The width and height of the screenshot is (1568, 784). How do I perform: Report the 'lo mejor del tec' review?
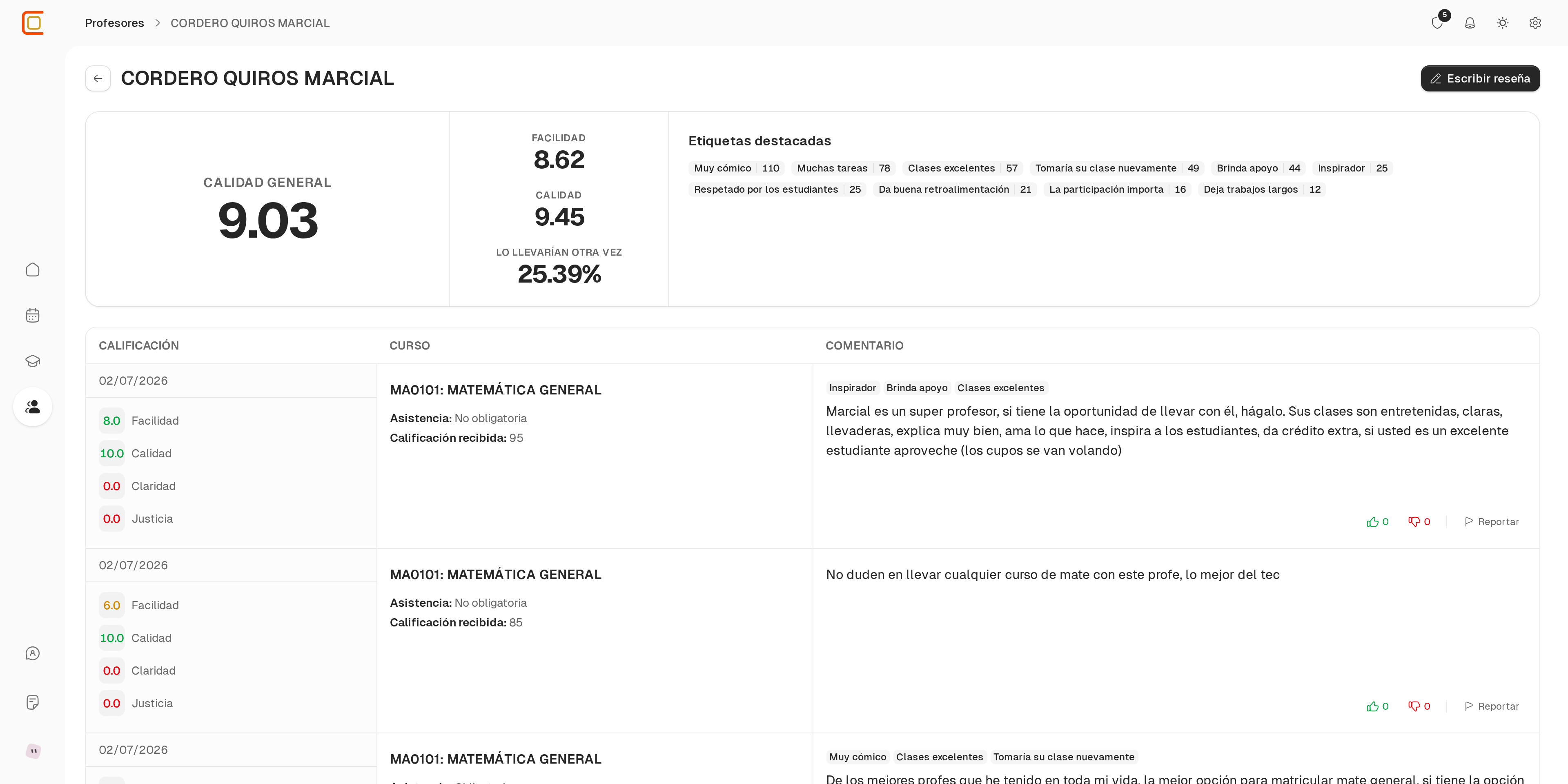(1491, 706)
